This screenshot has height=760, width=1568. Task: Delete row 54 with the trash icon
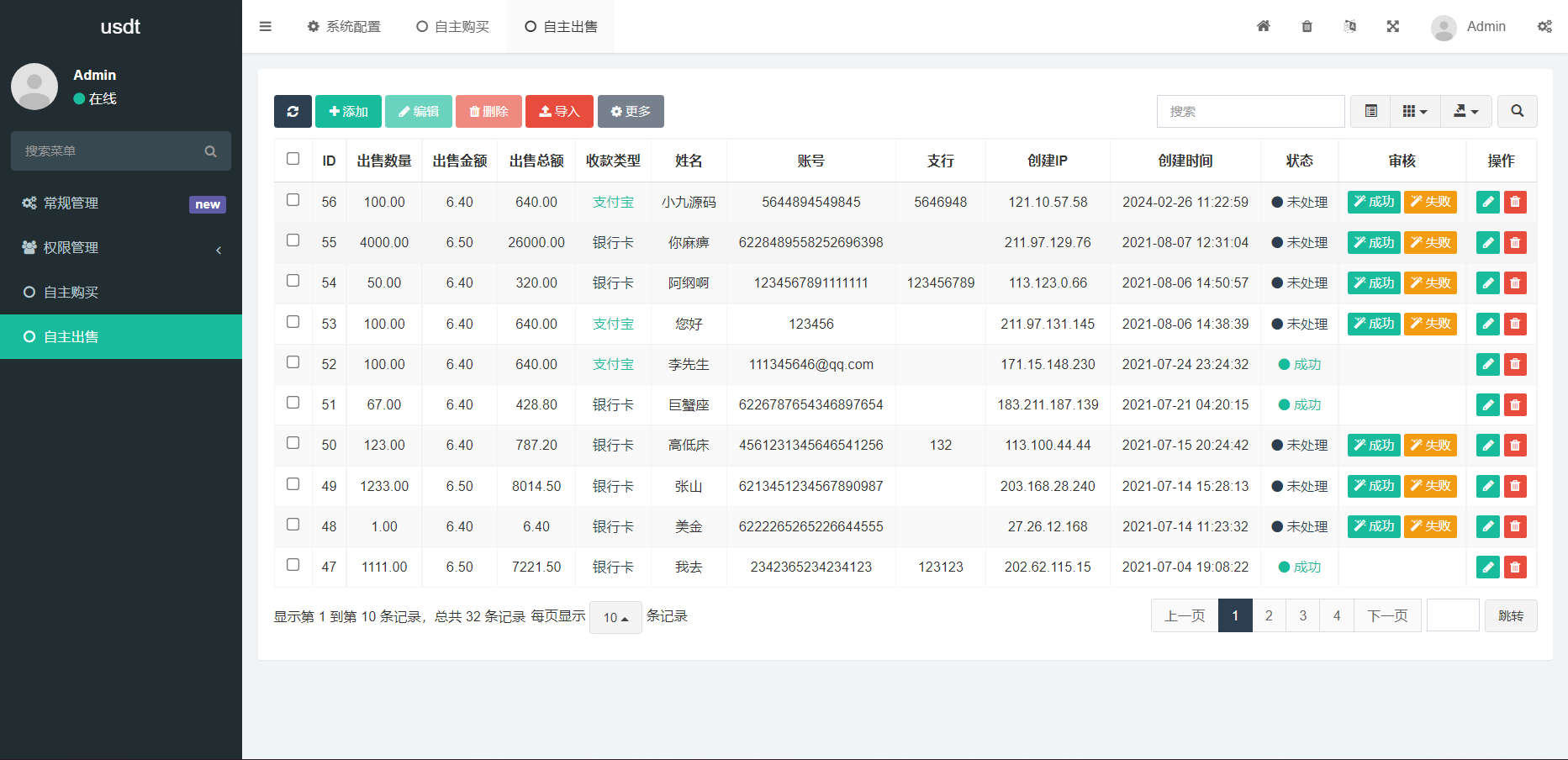click(x=1515, y=282)
